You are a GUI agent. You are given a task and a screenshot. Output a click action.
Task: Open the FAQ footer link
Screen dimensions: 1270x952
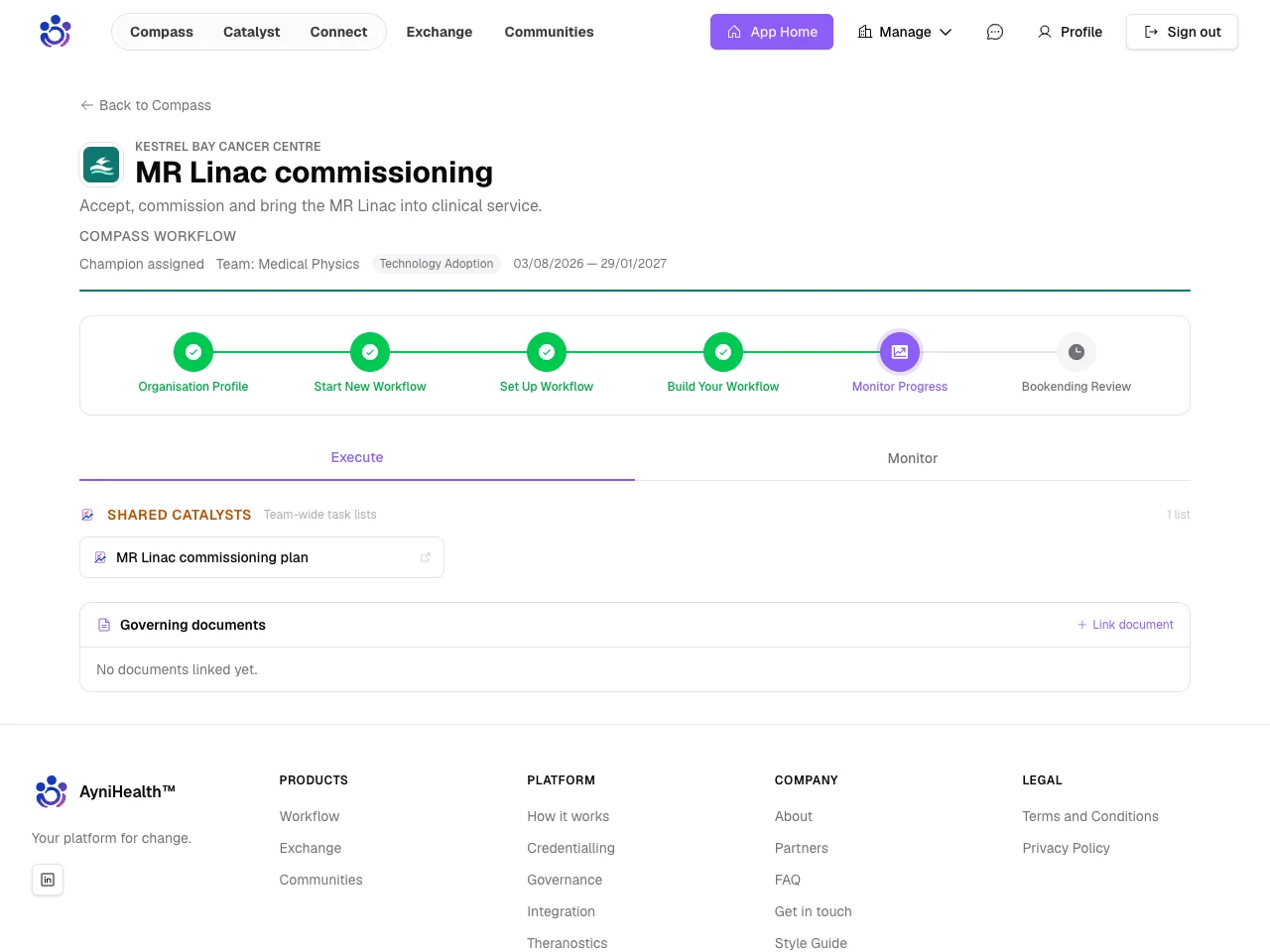click(x=788, y=880)
